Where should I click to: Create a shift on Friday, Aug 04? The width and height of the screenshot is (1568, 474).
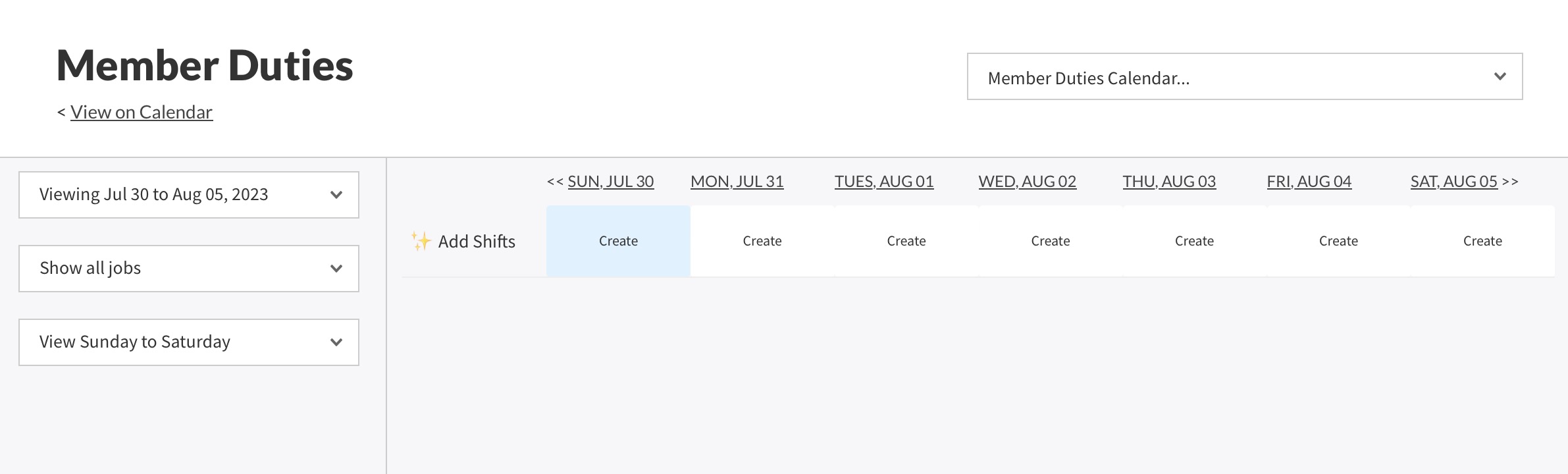pos(1338,241)
